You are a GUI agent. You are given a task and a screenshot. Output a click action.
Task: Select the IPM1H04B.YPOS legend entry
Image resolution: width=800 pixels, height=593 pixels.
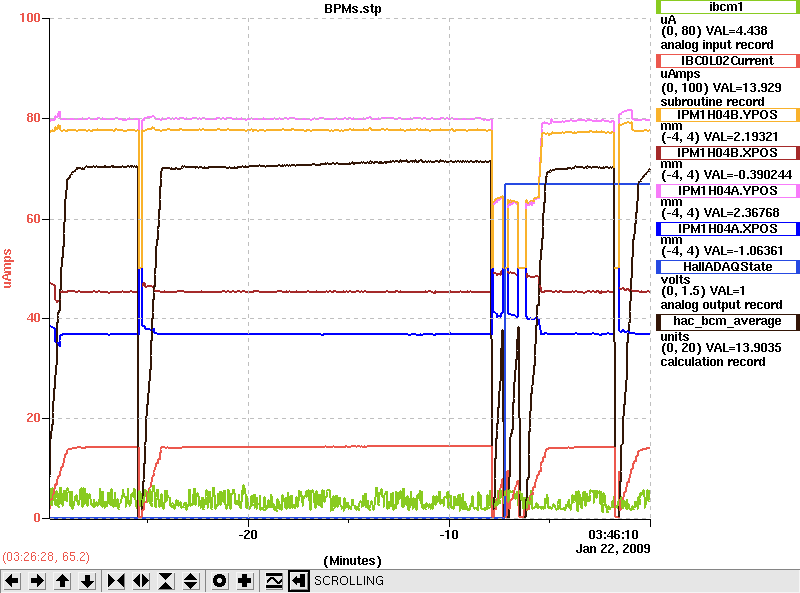point(727,115)
